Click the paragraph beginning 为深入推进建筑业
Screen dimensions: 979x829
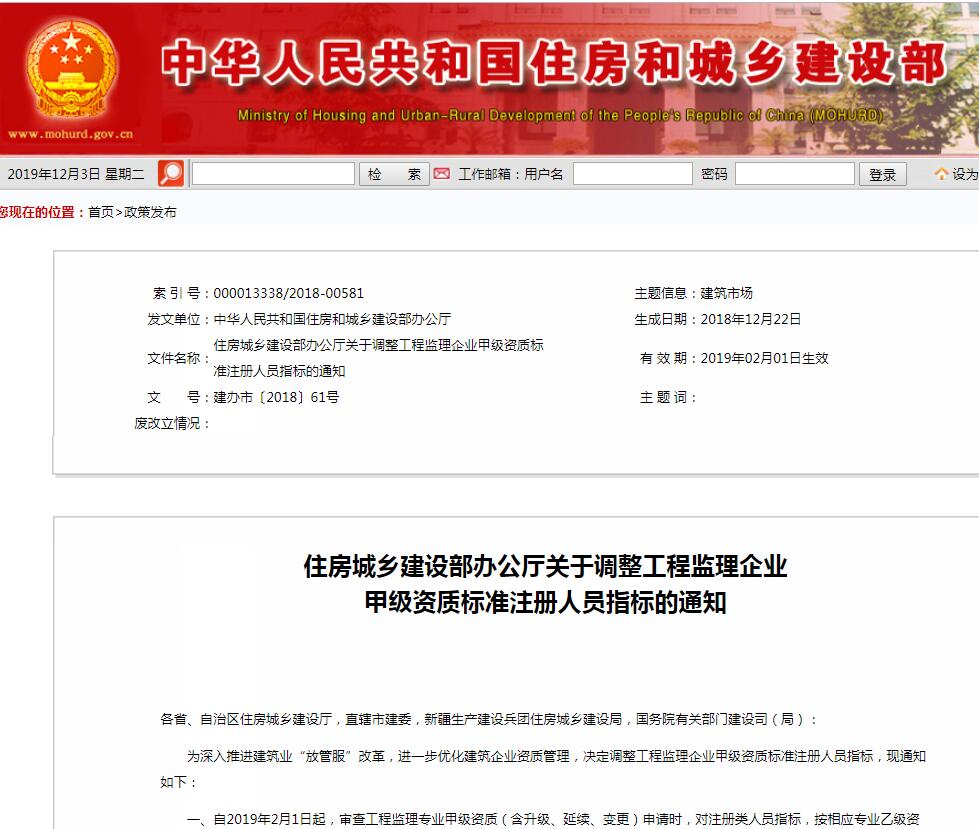pos(543,769)
